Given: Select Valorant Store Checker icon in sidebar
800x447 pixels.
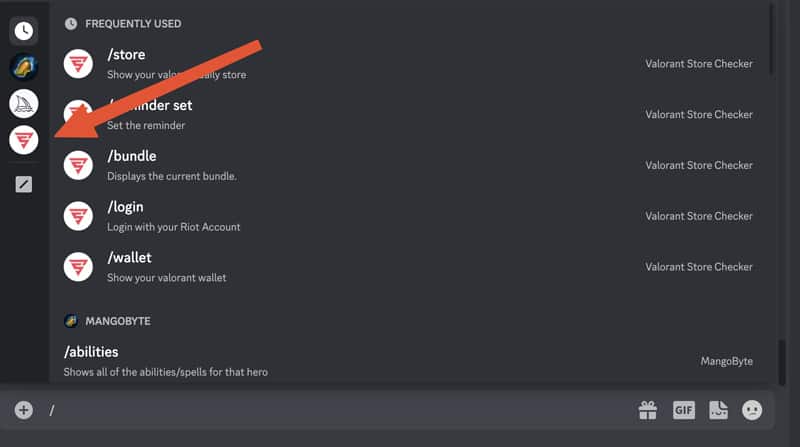Looking at the screenshot, I should coord(24,140).
